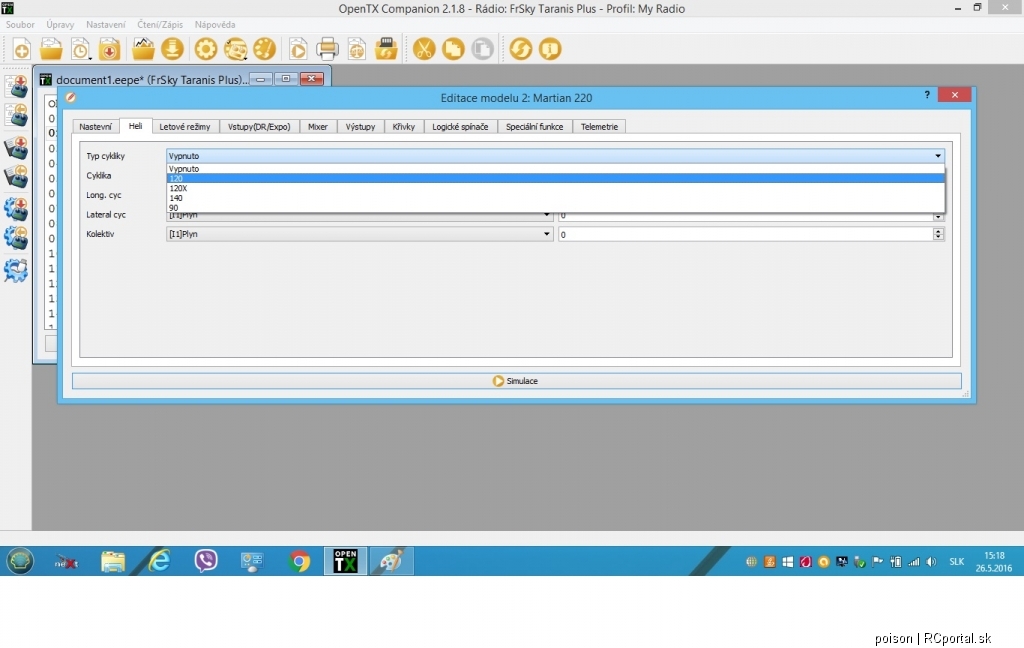
Task: Click the open-file folder icon in the toolbar
Action: coord(51,49)
